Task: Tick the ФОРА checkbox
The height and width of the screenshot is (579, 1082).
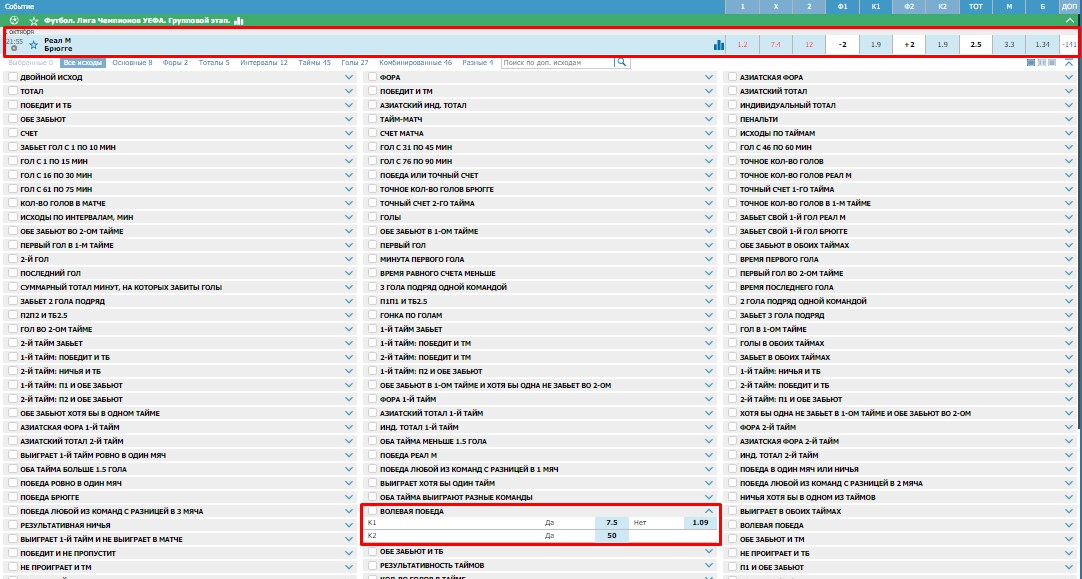Action: click(x=372, y=77)
